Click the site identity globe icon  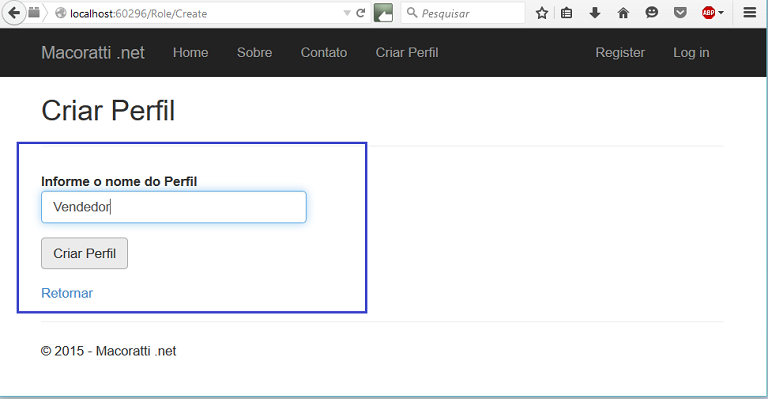(60, 13)
